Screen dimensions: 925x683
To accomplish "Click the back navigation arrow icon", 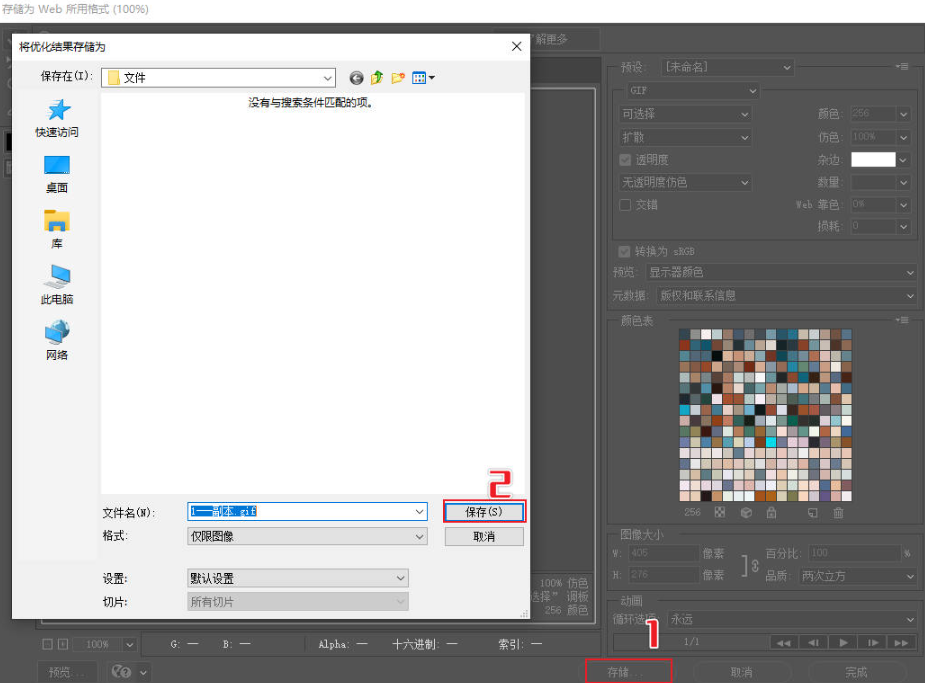I will pos(356,78).
